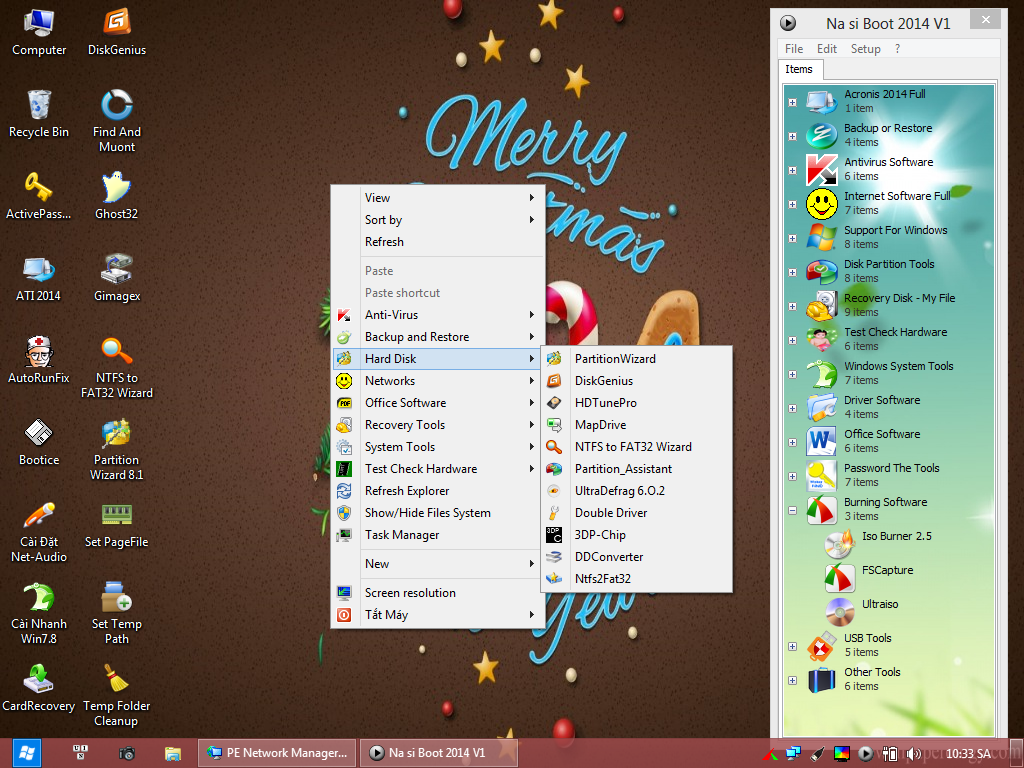Open the Edit menu in Na si Boot

[827, 49]
